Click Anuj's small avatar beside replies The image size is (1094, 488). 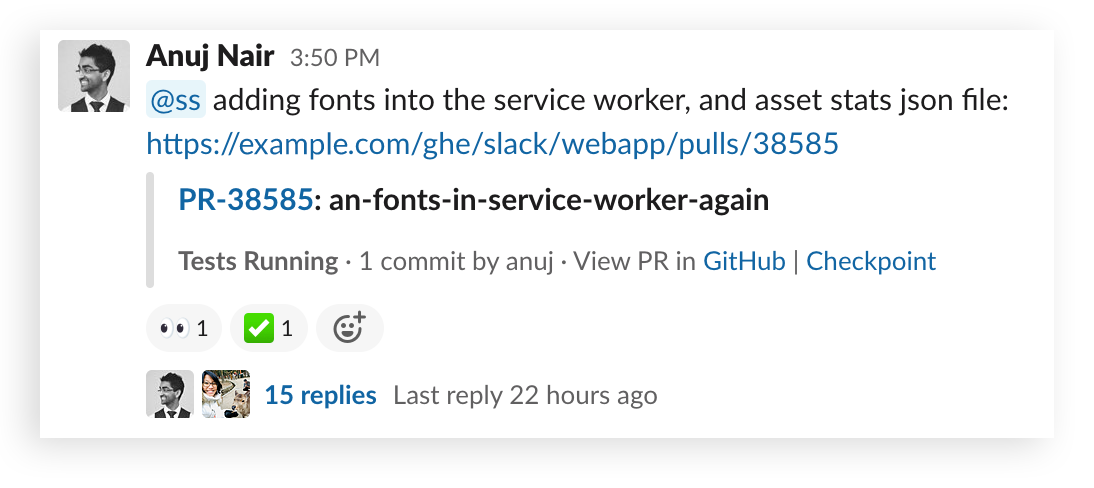pos(170,394)
